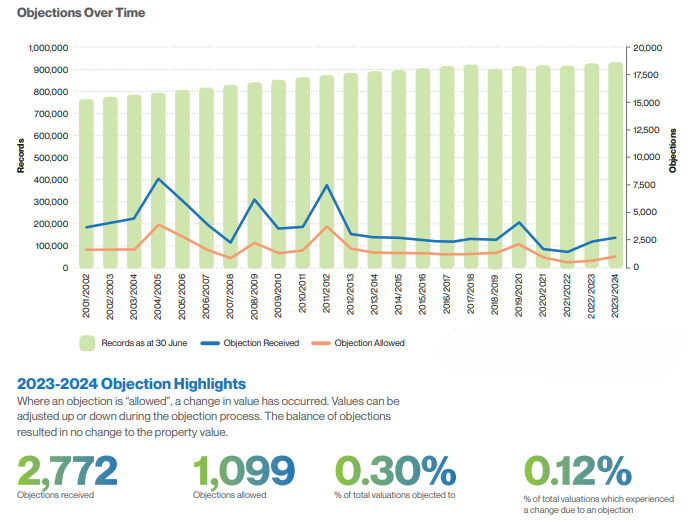Click the 'Records' left axis title
This screenshot has height=523, width=698.
click(x=20, y=157)
